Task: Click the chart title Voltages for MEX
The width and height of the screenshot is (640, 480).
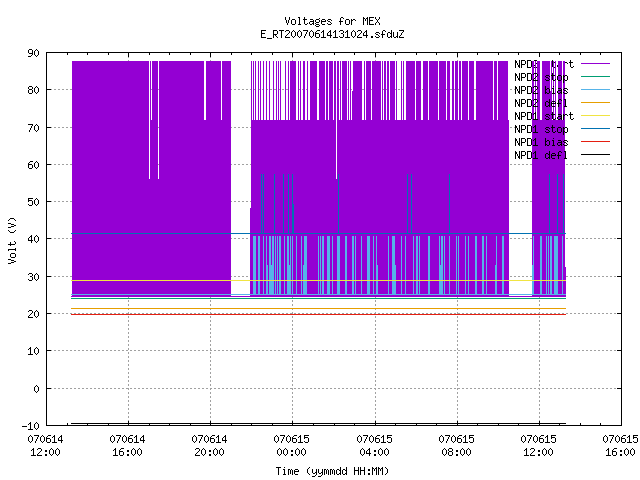Action: (x=332, y=21)
